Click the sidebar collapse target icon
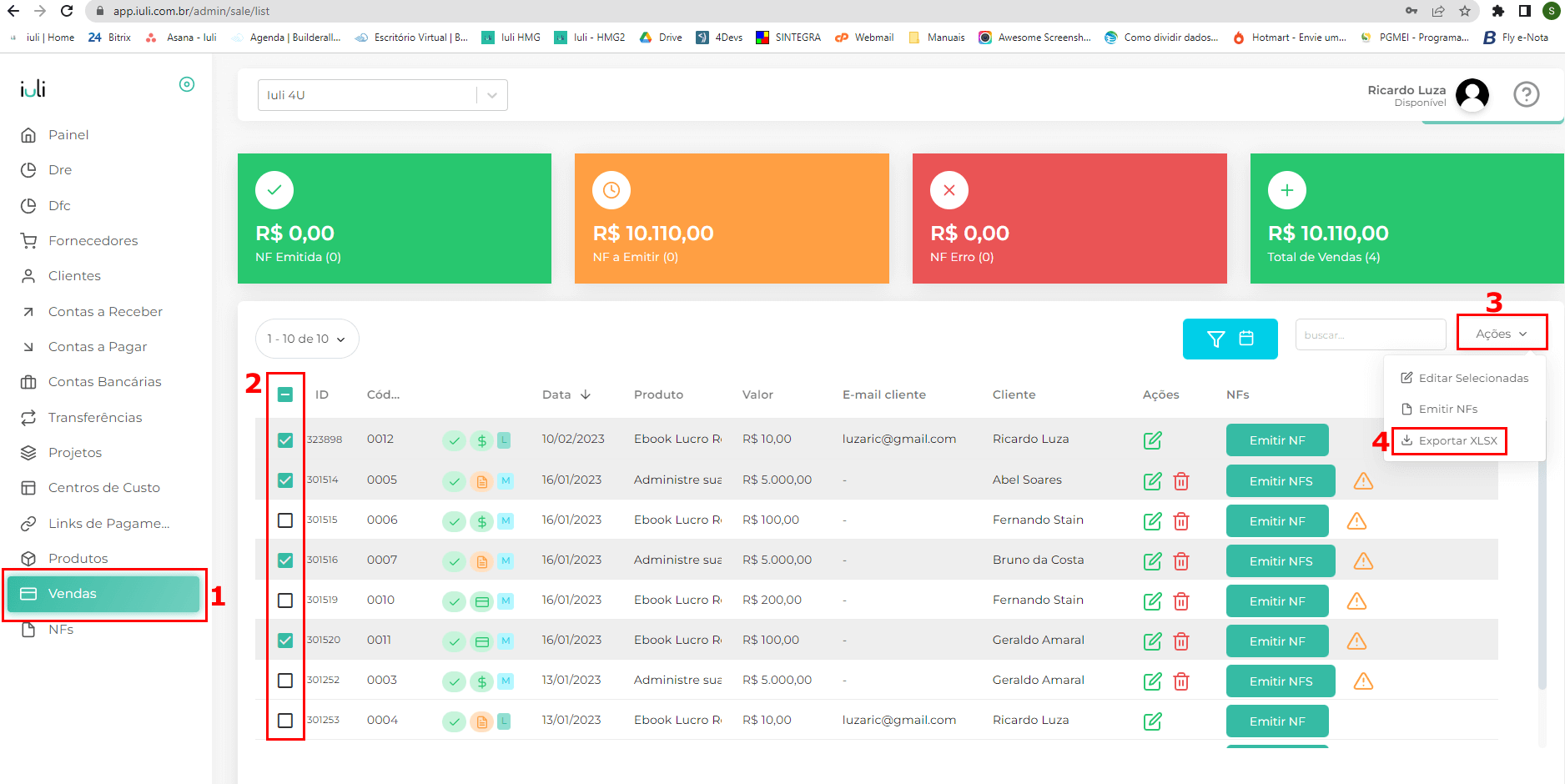Screen dimensions: 1565x784 coord(187,84)
